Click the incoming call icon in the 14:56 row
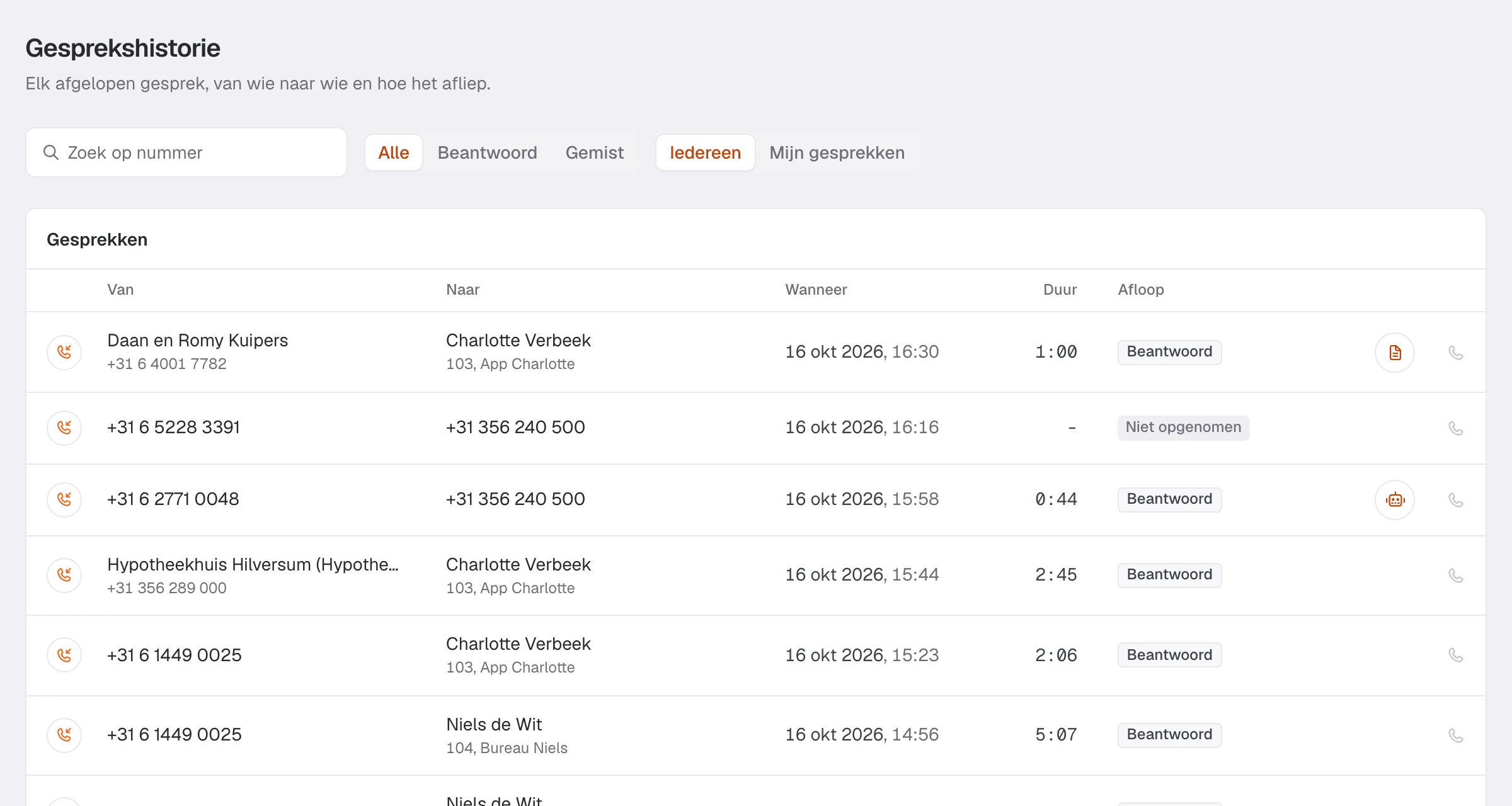Screen dimensions: 1512x806 click(64, 735)
